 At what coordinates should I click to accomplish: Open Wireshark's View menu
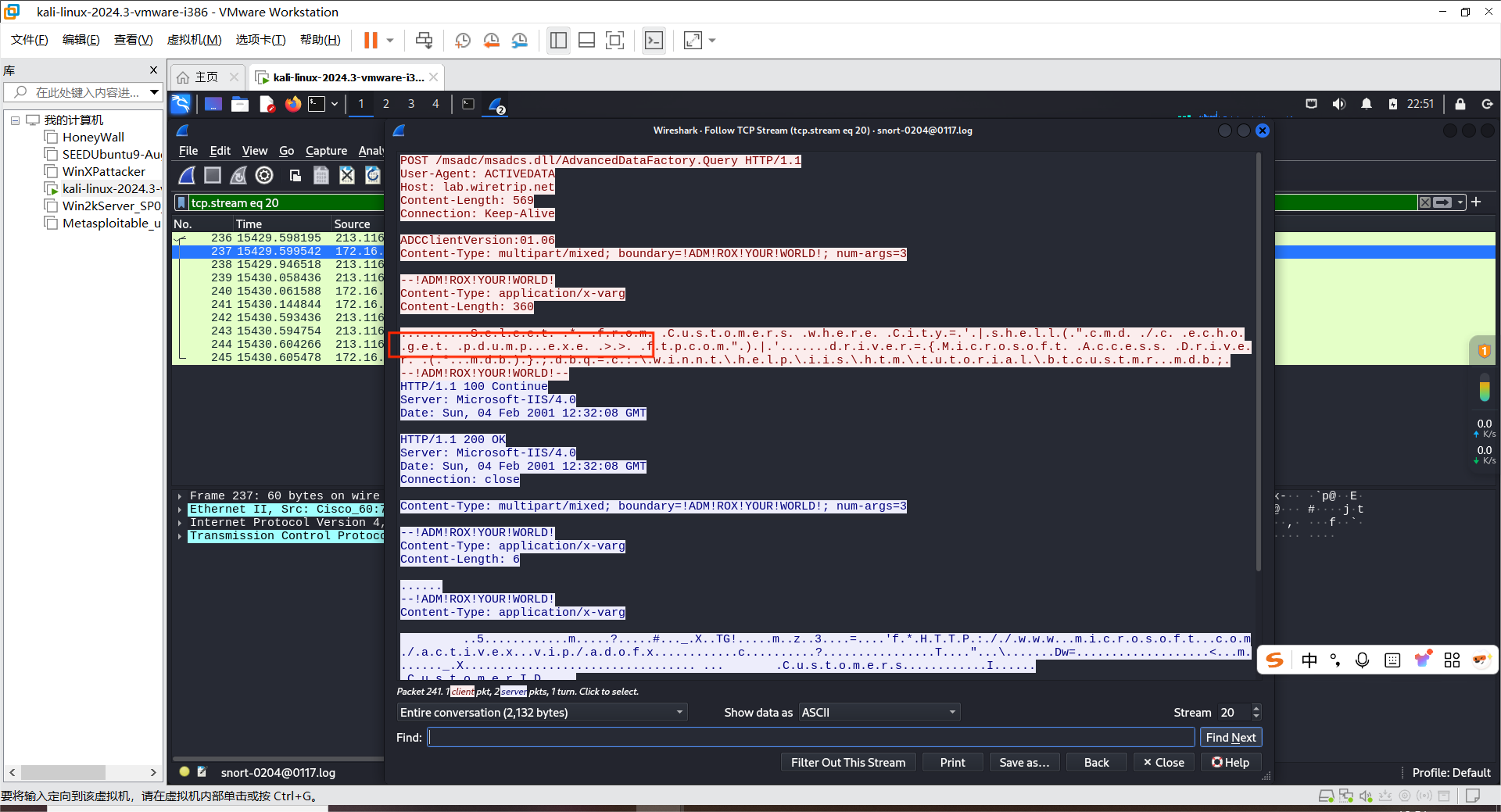254,151
